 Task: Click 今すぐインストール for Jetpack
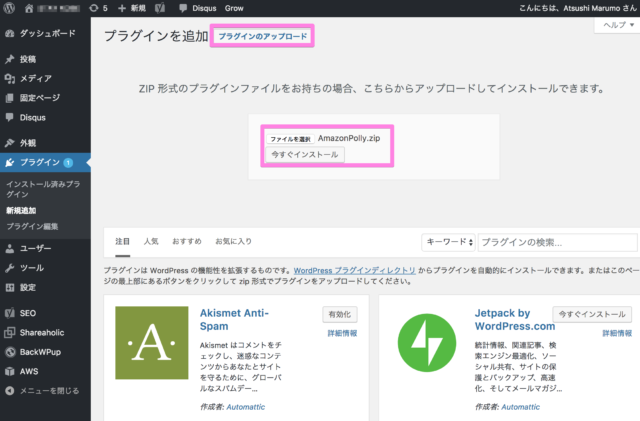592,314
